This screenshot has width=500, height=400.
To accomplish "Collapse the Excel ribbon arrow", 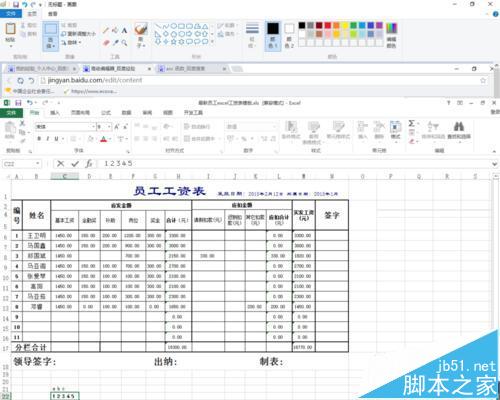I will [x=494, y=151].
